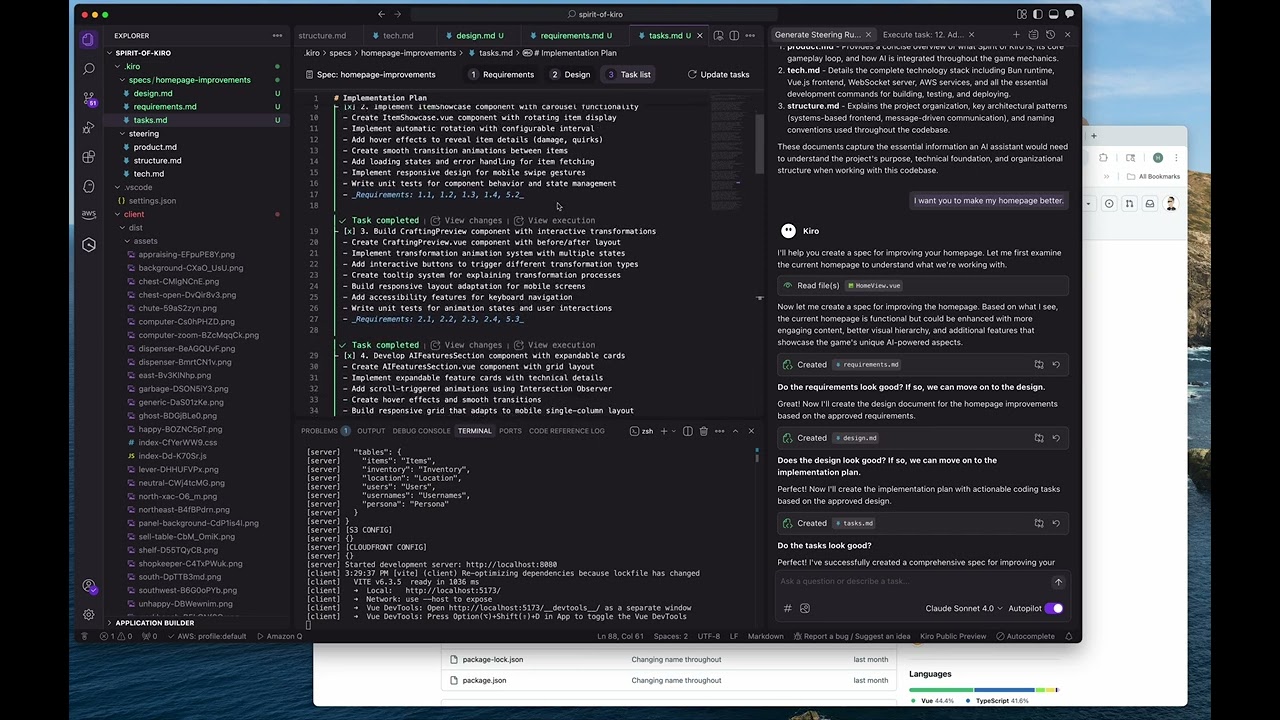1280x720 pixels.
Task: Open the Debug Console tab
Action: tap(421, 431)
